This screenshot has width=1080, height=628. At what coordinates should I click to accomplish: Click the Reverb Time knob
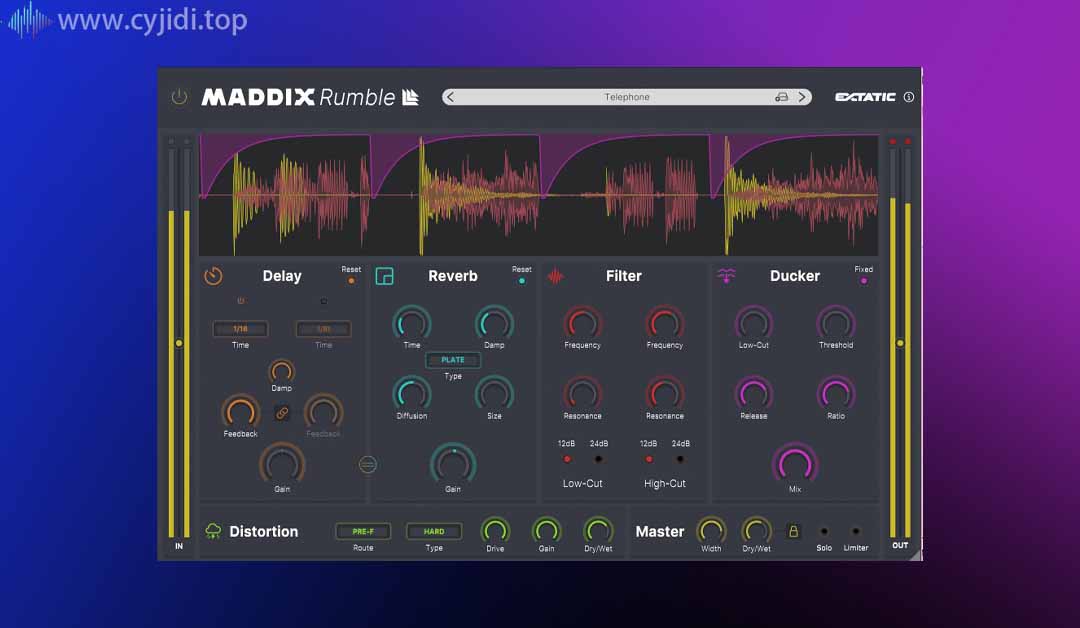(x=412, y=323)
